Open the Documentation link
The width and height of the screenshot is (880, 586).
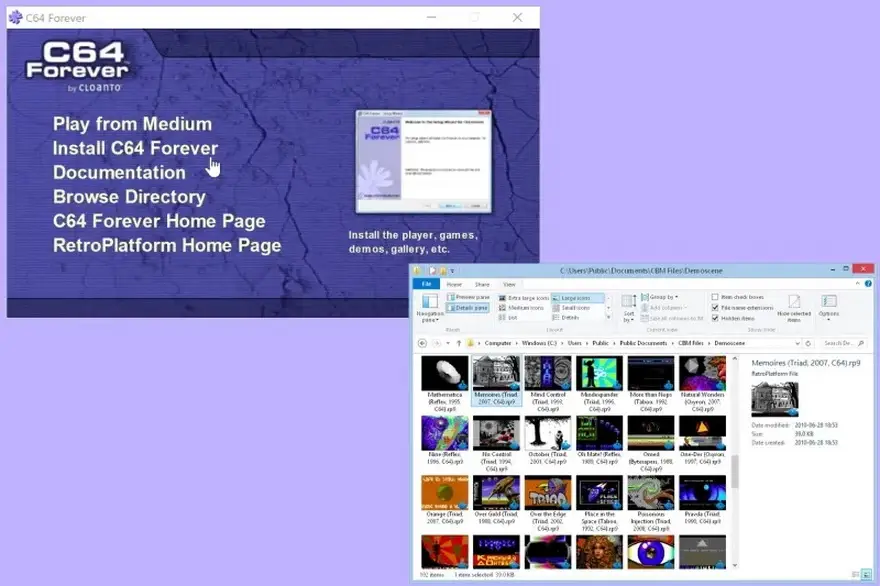119,172
